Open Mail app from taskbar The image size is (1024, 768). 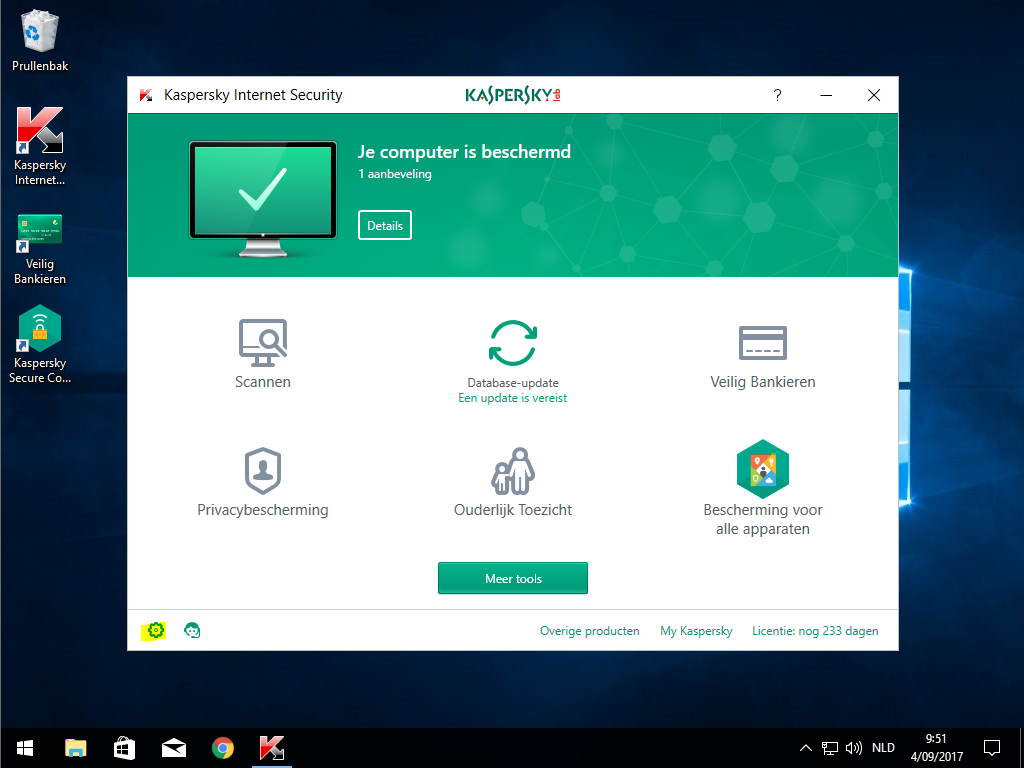[x=174, y=748]
